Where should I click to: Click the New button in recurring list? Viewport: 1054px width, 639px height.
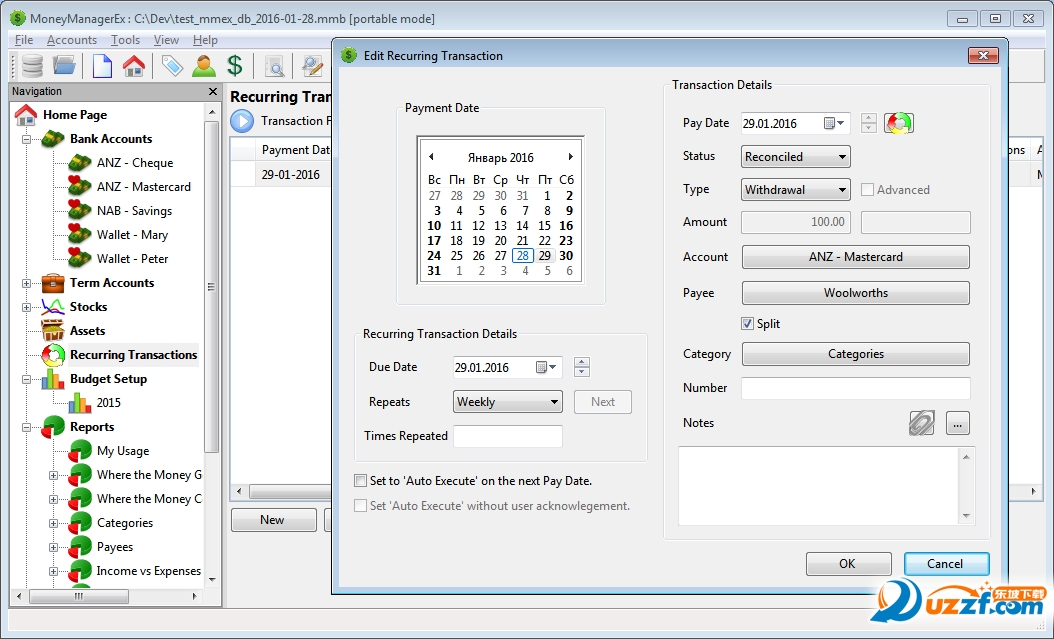[273, 520]
